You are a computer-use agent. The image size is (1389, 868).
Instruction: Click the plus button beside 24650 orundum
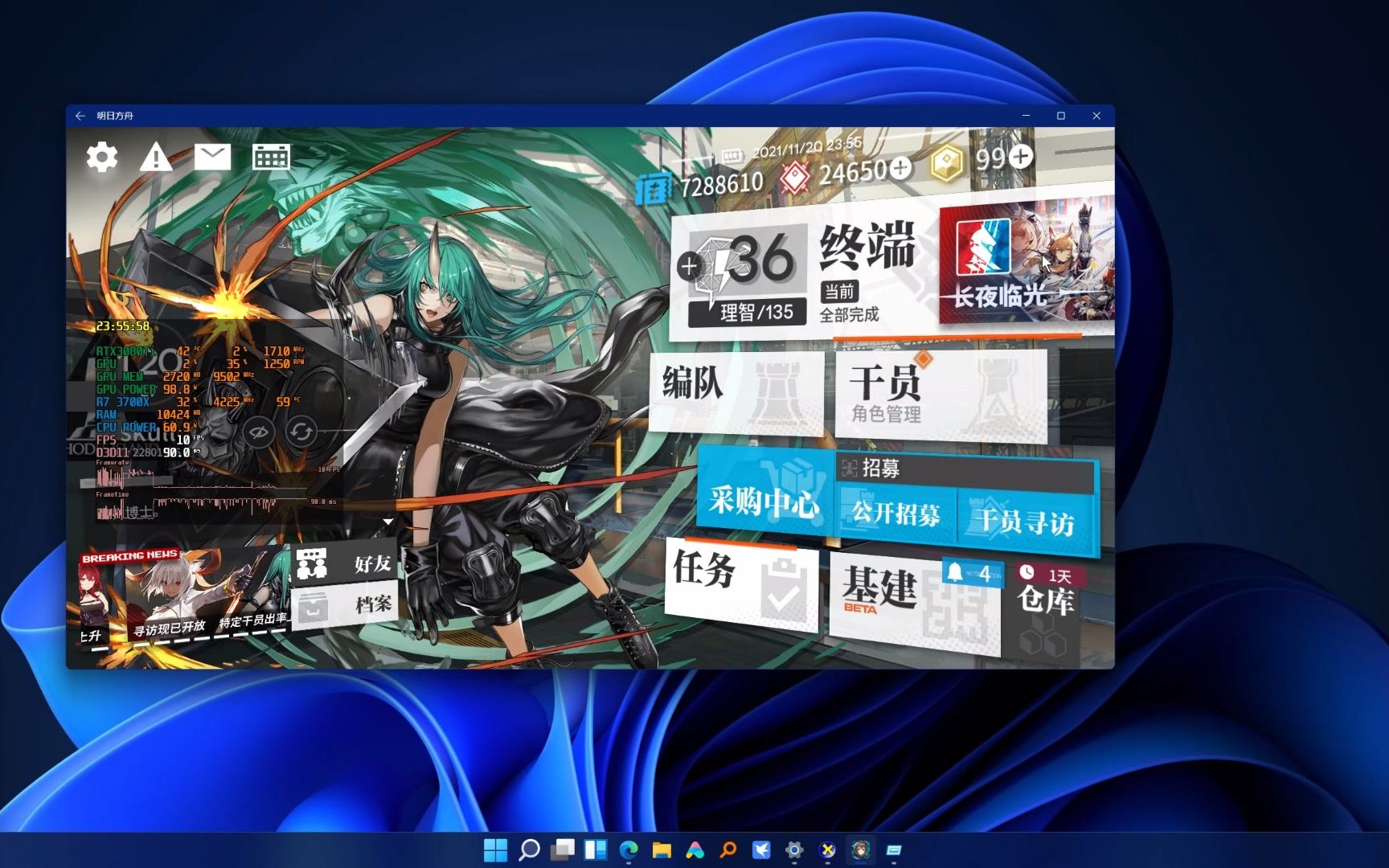tap(901, 167)
